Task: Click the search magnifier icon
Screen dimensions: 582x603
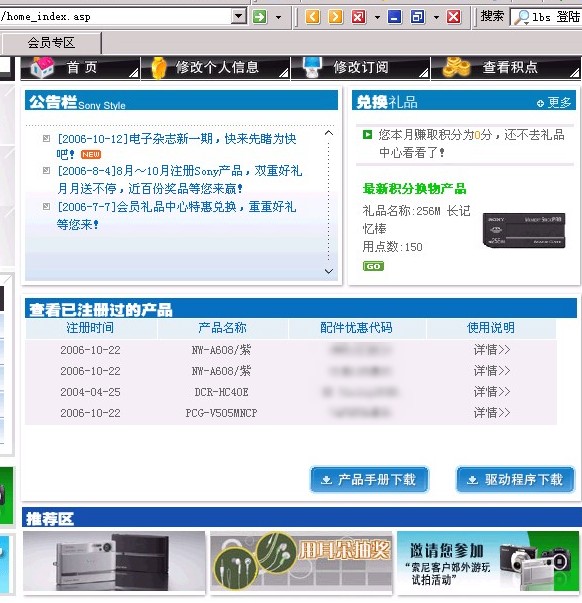Action: tap(522, 17)
